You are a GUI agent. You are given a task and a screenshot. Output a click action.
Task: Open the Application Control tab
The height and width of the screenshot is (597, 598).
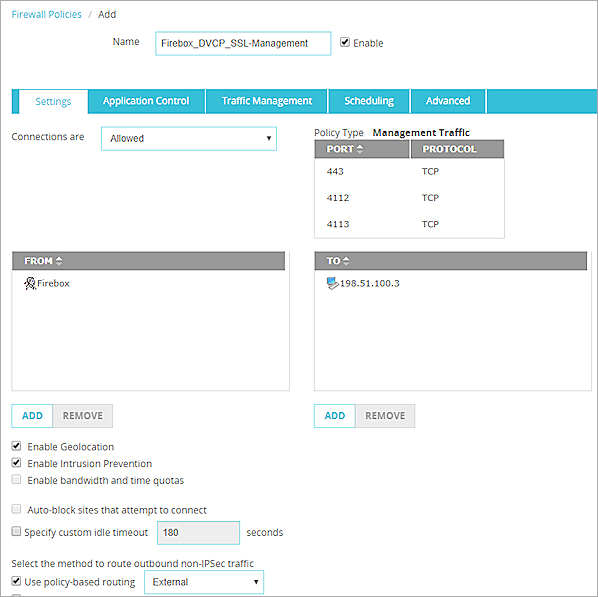click(x=146, y=101)
